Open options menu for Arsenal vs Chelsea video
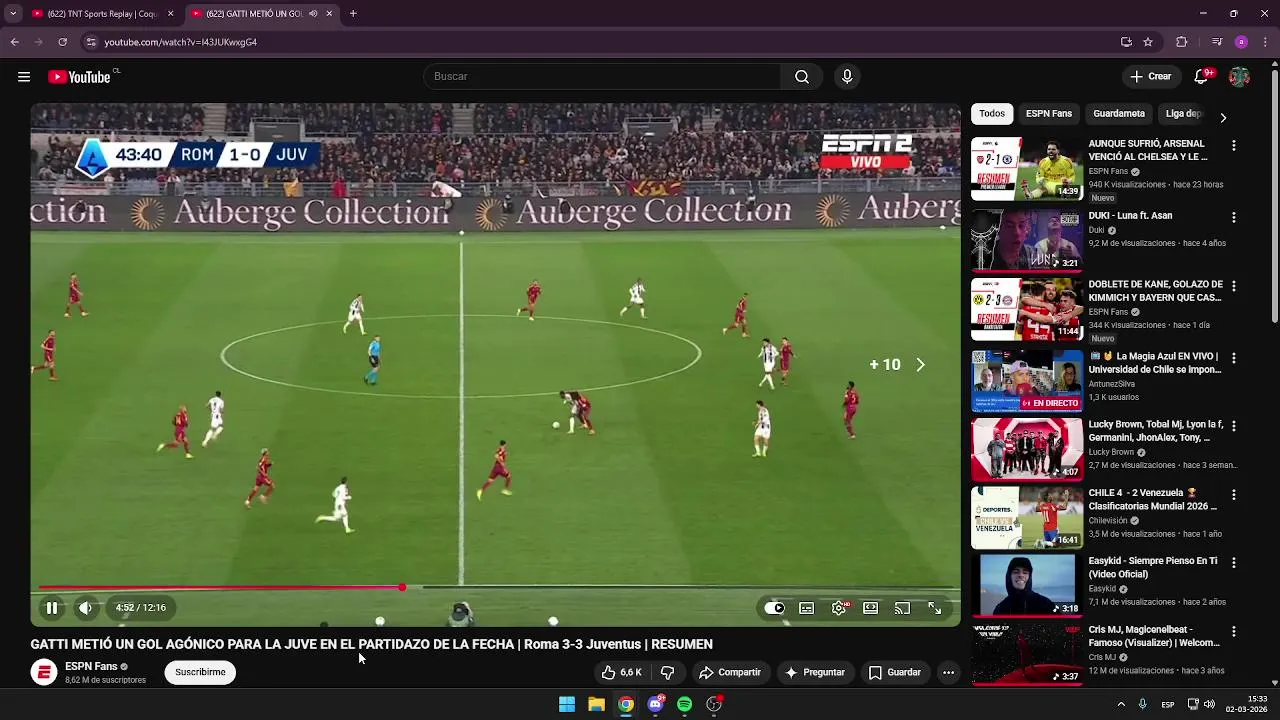 pyautogui.click(x=1233, y=146)
